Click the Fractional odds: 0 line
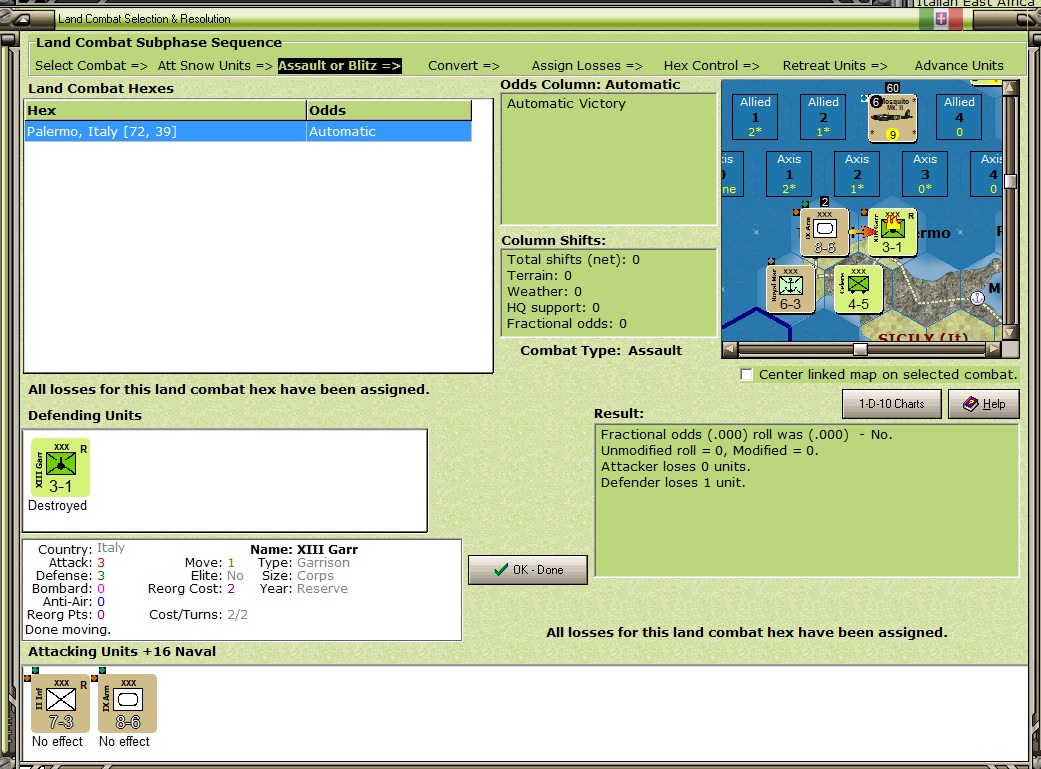This screenshot has width=1041, height=769. click(566, 323)
